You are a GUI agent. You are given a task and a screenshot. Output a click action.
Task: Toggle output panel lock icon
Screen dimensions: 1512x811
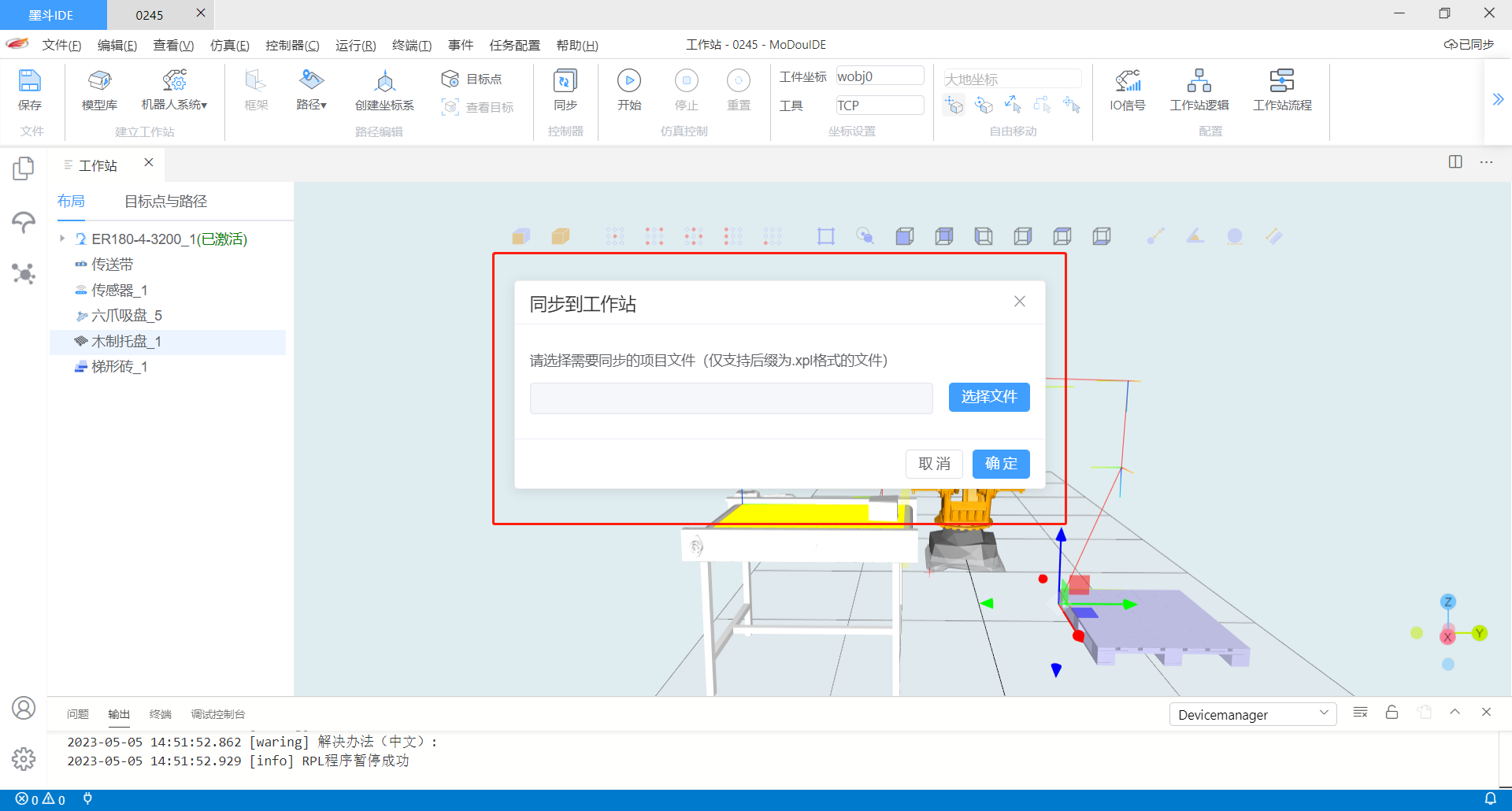(x=1392, y=713)
